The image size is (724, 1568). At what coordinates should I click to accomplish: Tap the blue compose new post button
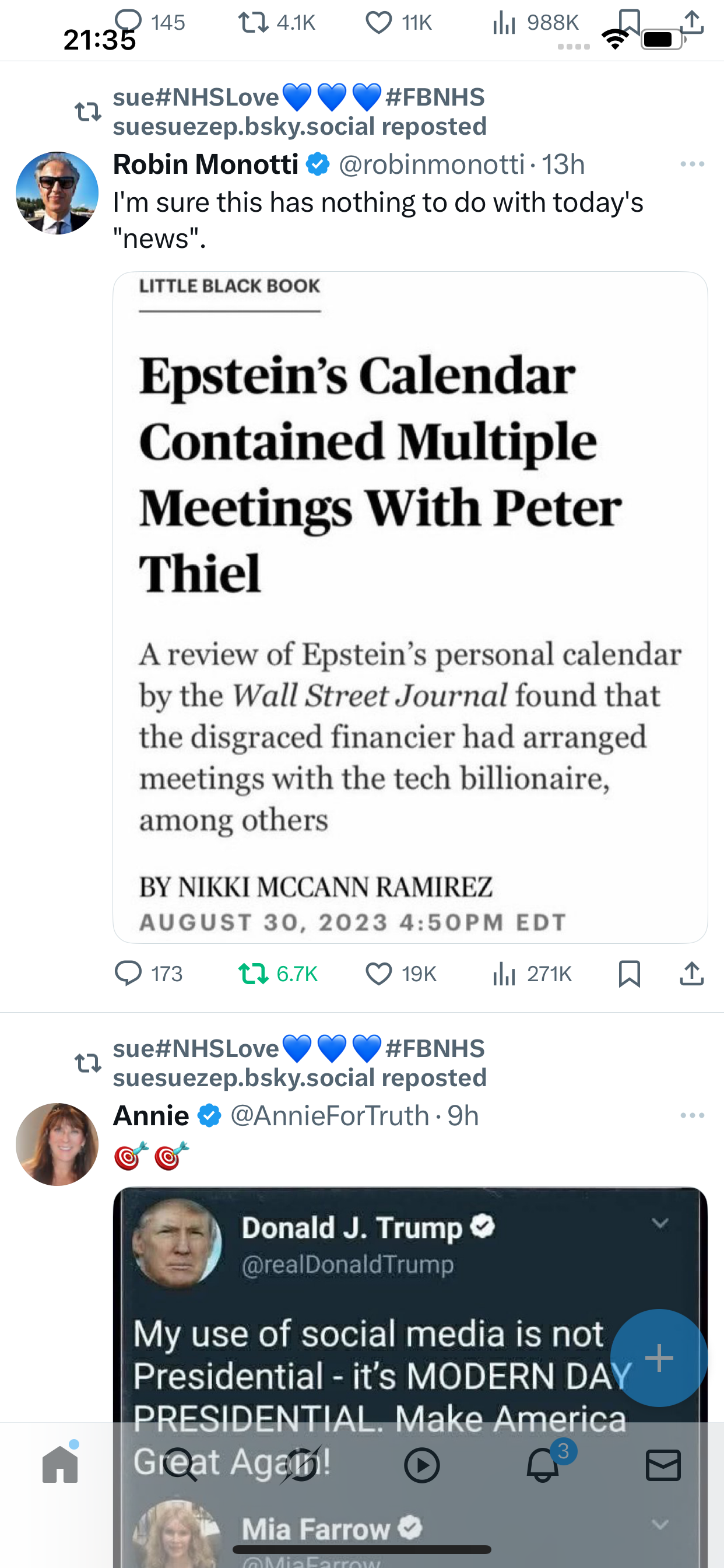659,1358
